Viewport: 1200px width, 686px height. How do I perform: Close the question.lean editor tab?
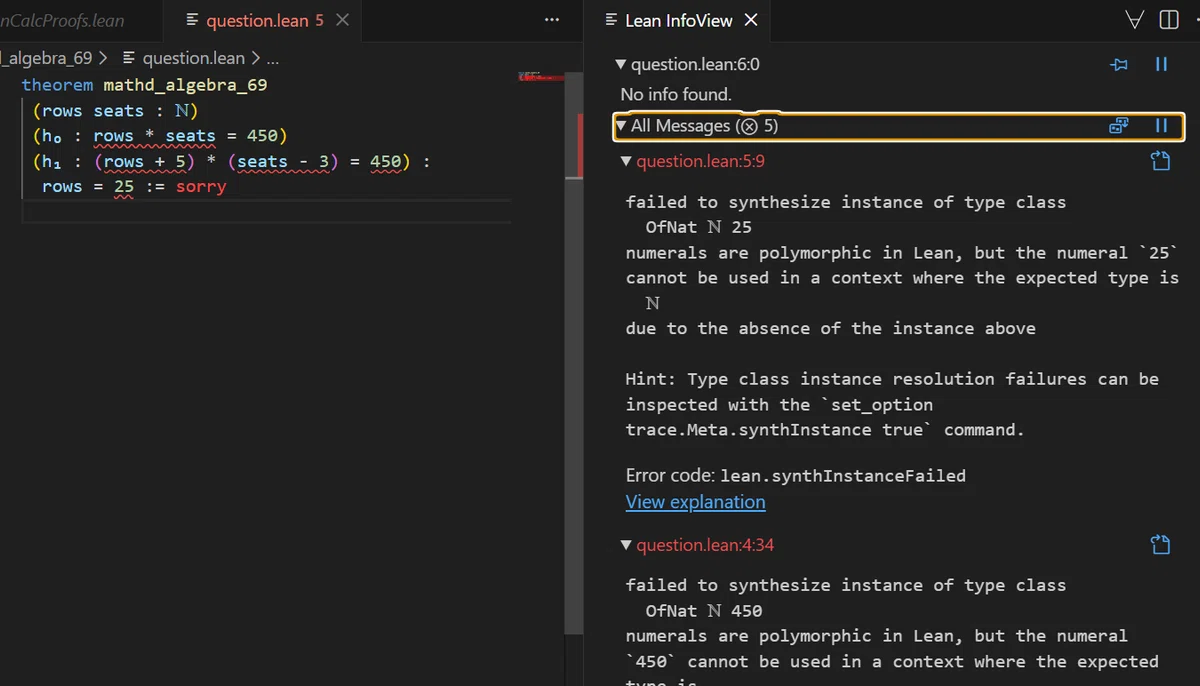(343, 20)
